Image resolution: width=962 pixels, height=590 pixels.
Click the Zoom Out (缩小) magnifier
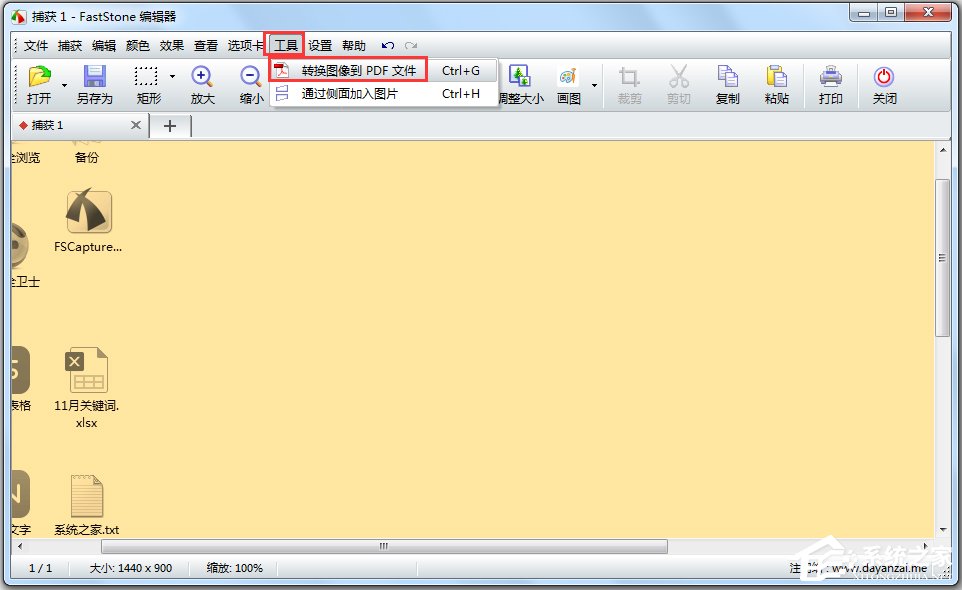250,77
